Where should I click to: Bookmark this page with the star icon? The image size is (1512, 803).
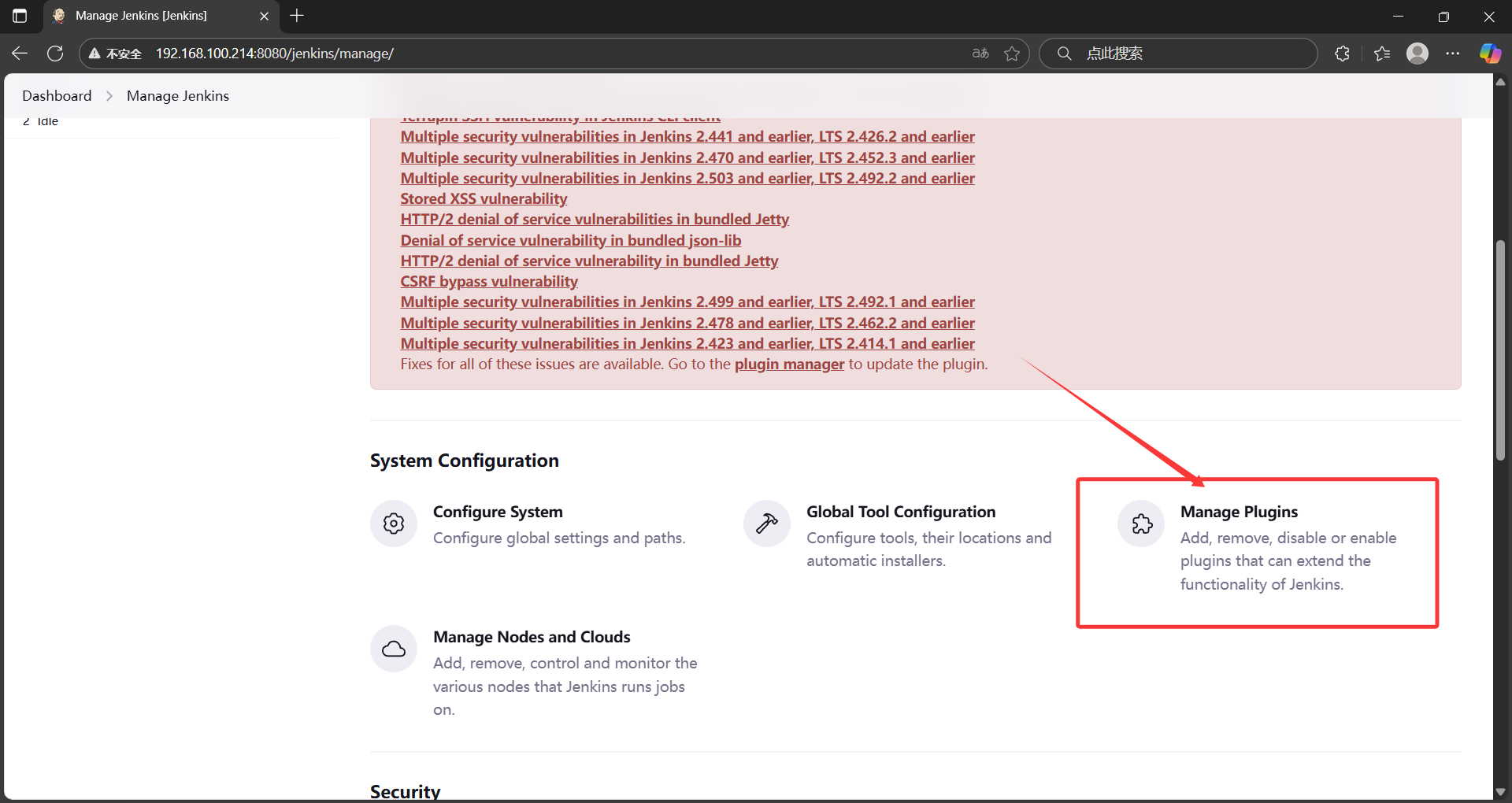[1012, 54]
